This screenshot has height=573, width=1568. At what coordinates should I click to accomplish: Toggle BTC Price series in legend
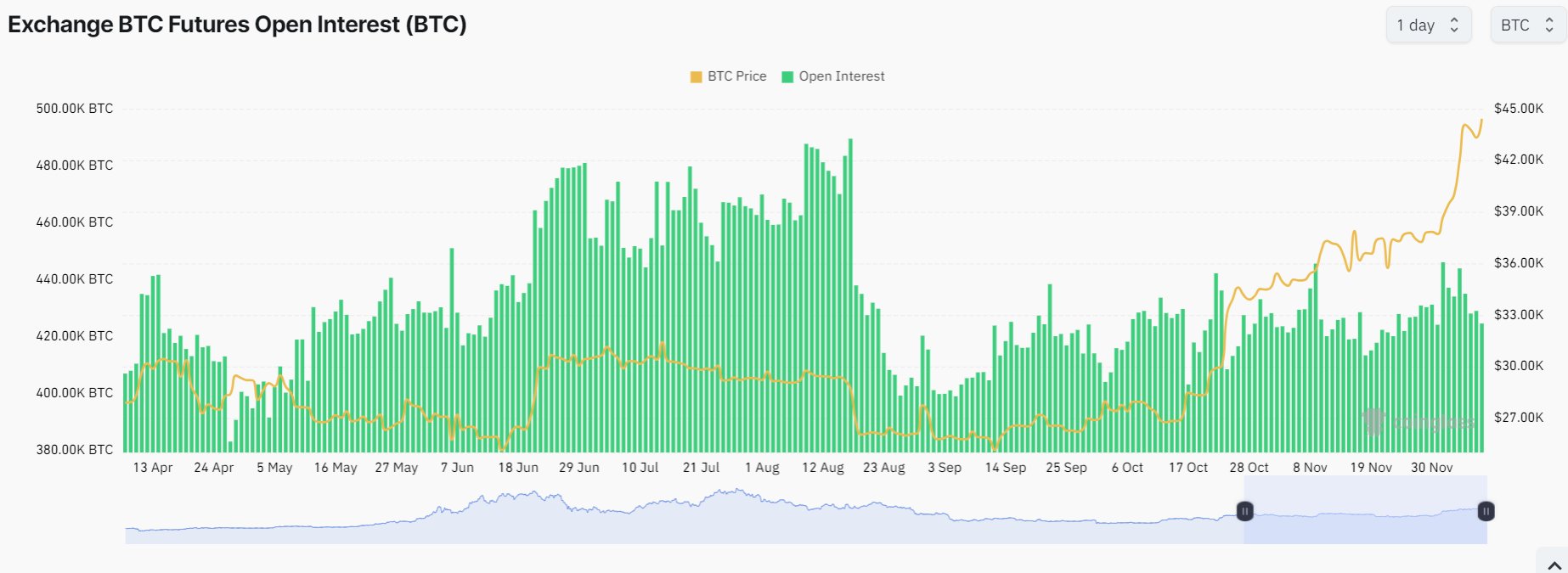pos(728,76)
